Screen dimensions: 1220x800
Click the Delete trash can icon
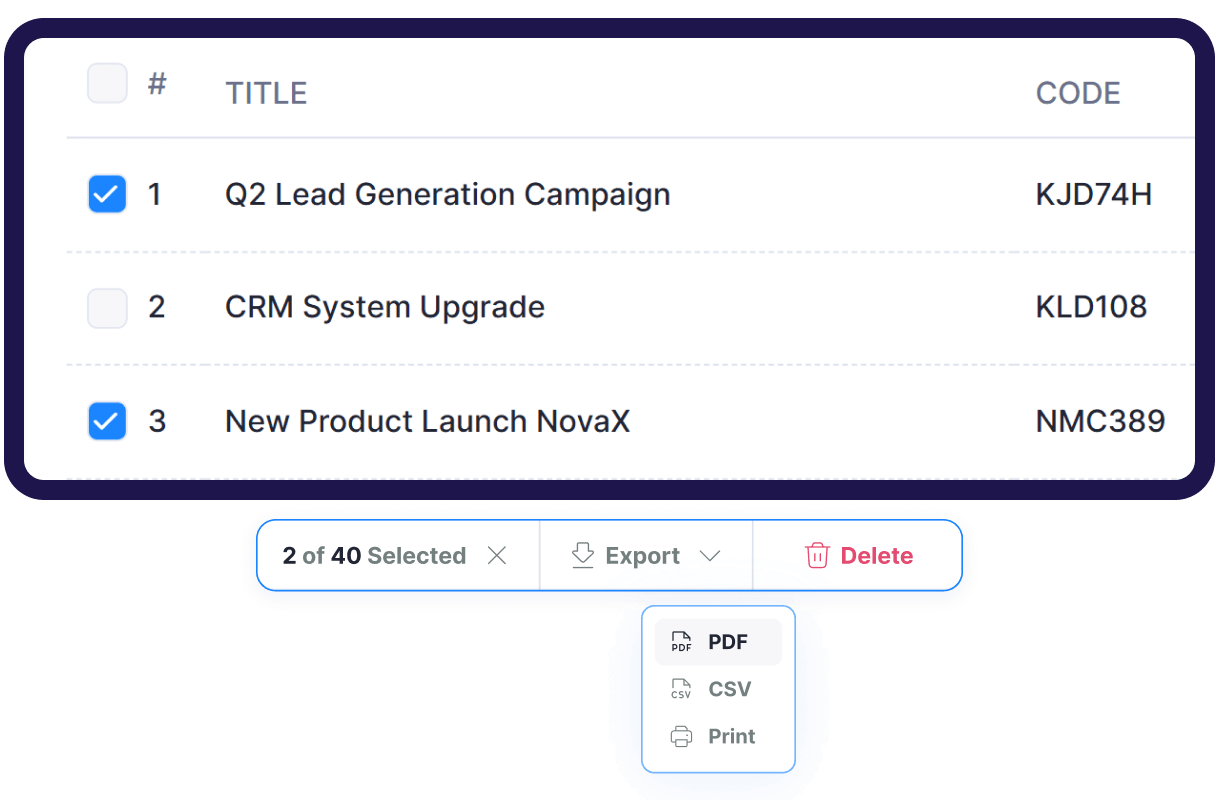click(817, 556)
